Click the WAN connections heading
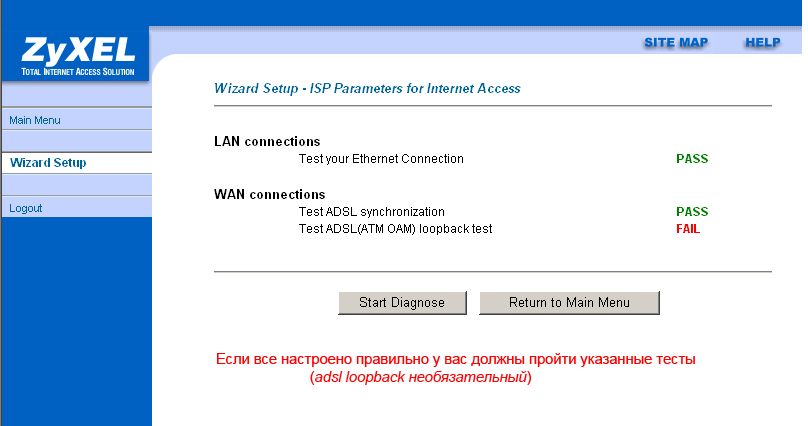Screen dimensions: 808x426 (270, 194)
